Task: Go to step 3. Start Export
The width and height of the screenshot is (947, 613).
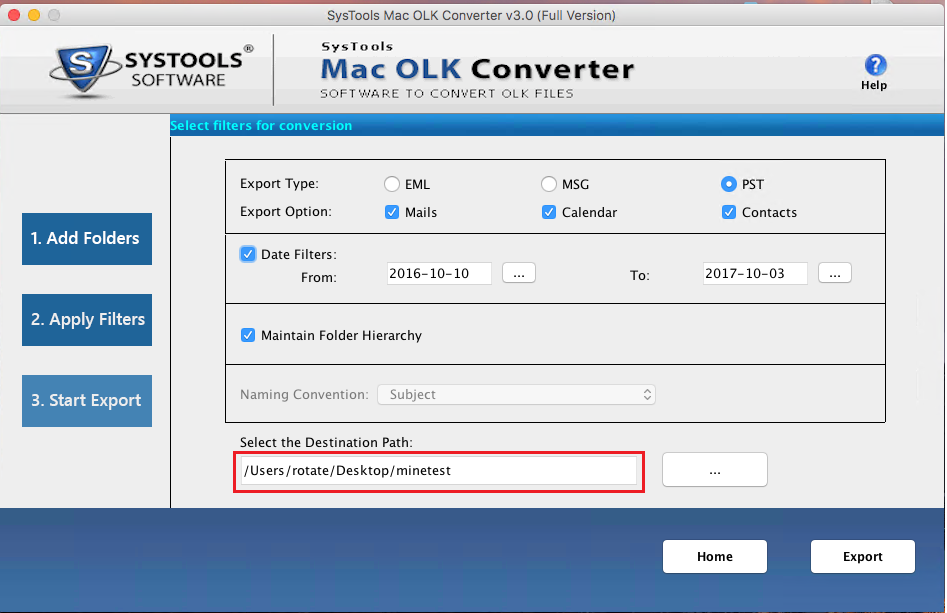Action: point(87,400)
